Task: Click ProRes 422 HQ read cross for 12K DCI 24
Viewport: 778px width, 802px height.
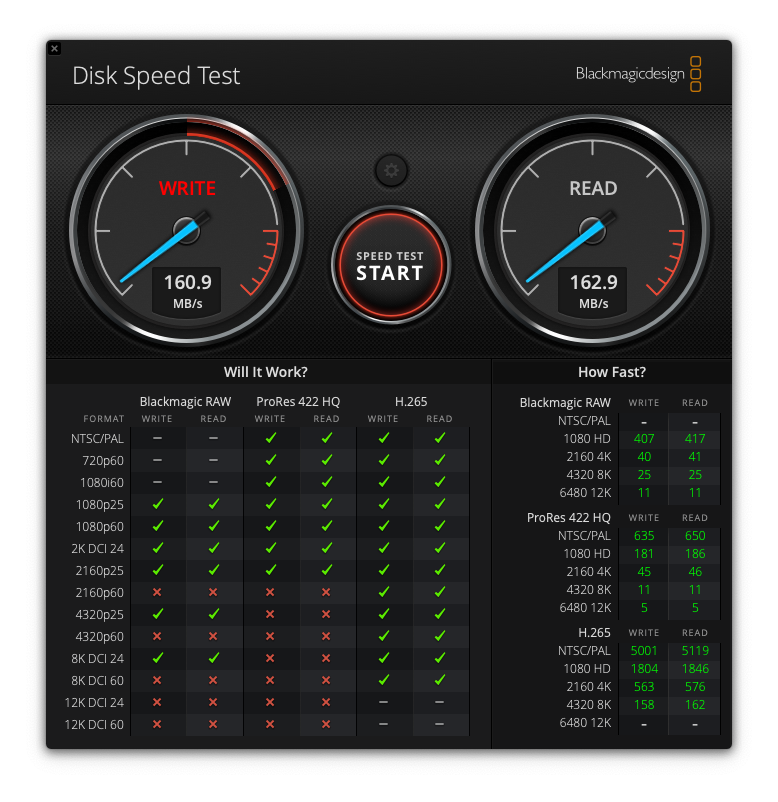Action: coord(326,702)
